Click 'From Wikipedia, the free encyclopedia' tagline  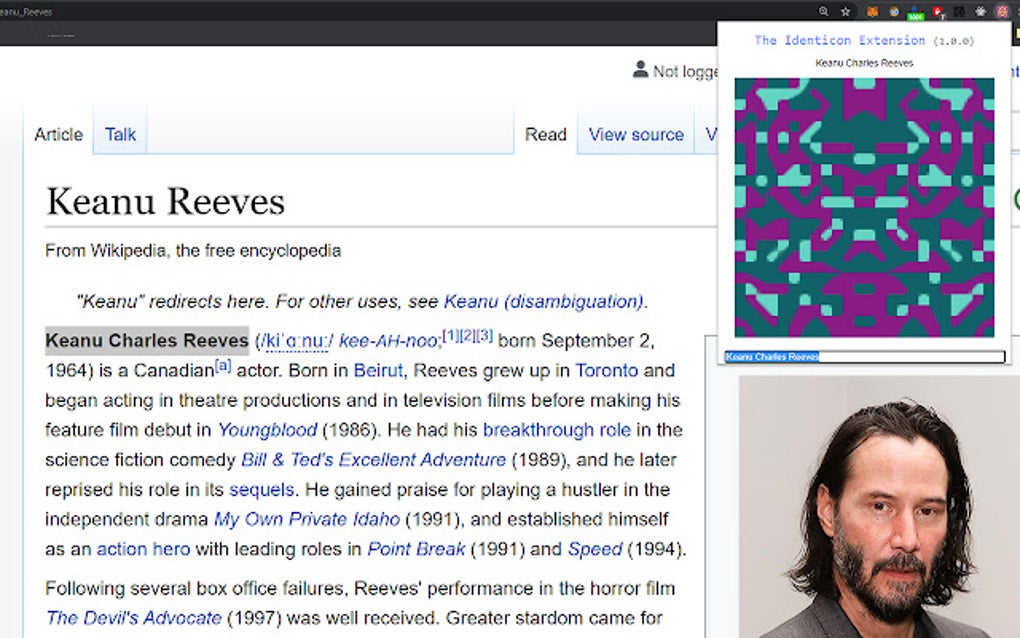pos(193,250)
